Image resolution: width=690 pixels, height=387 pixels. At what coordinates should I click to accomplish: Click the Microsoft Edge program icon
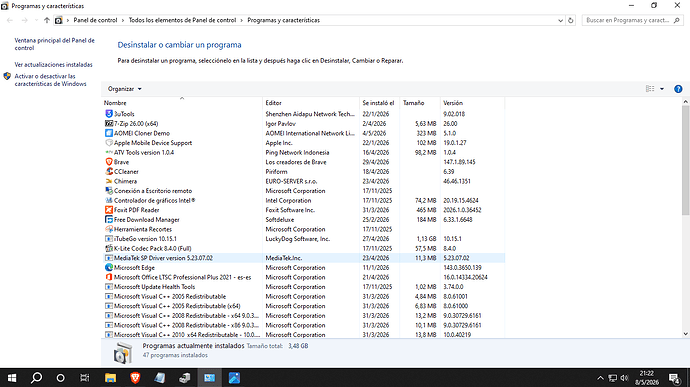click(x=109, y=268)
